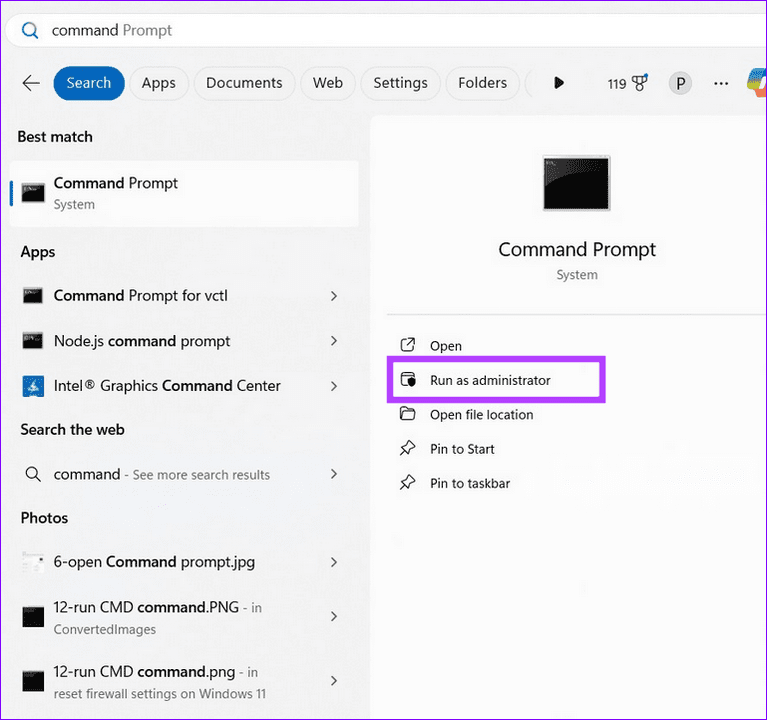Screen dimensions: 767x720
Task: Click the Node.js command prompt icon
Action: [33, 340]
